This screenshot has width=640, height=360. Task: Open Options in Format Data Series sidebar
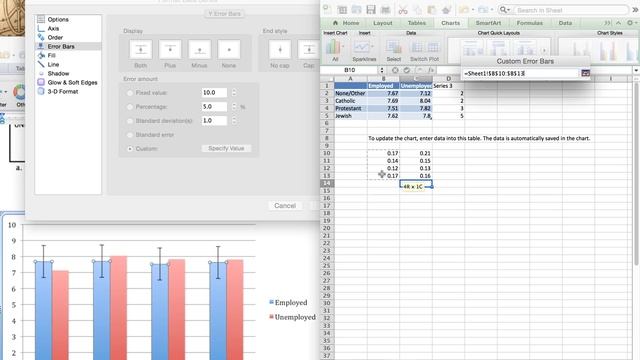click(58, 19)
